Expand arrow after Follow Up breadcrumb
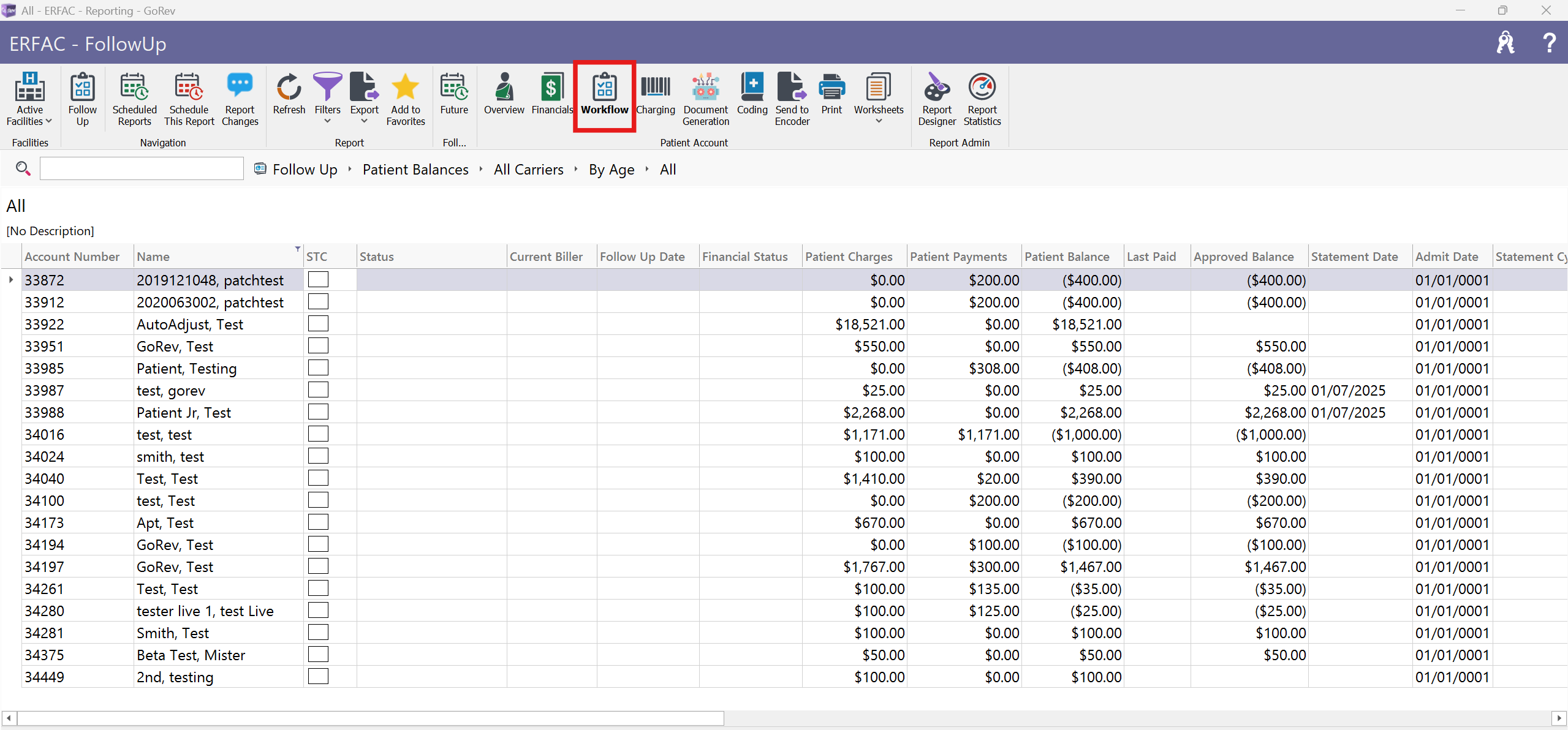The width and height of the screenshot is (1568, 730). point(350,170)
